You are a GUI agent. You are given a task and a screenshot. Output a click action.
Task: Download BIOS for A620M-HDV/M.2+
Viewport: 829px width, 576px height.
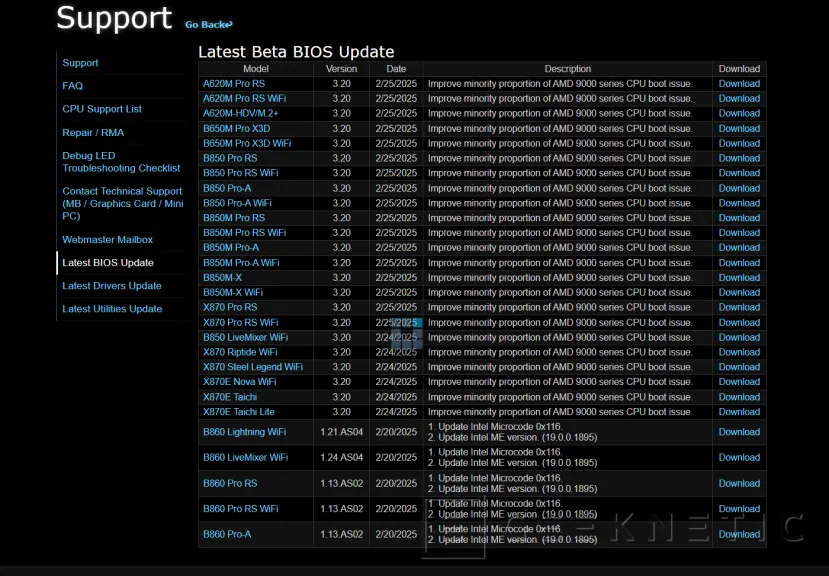(739, 113)
